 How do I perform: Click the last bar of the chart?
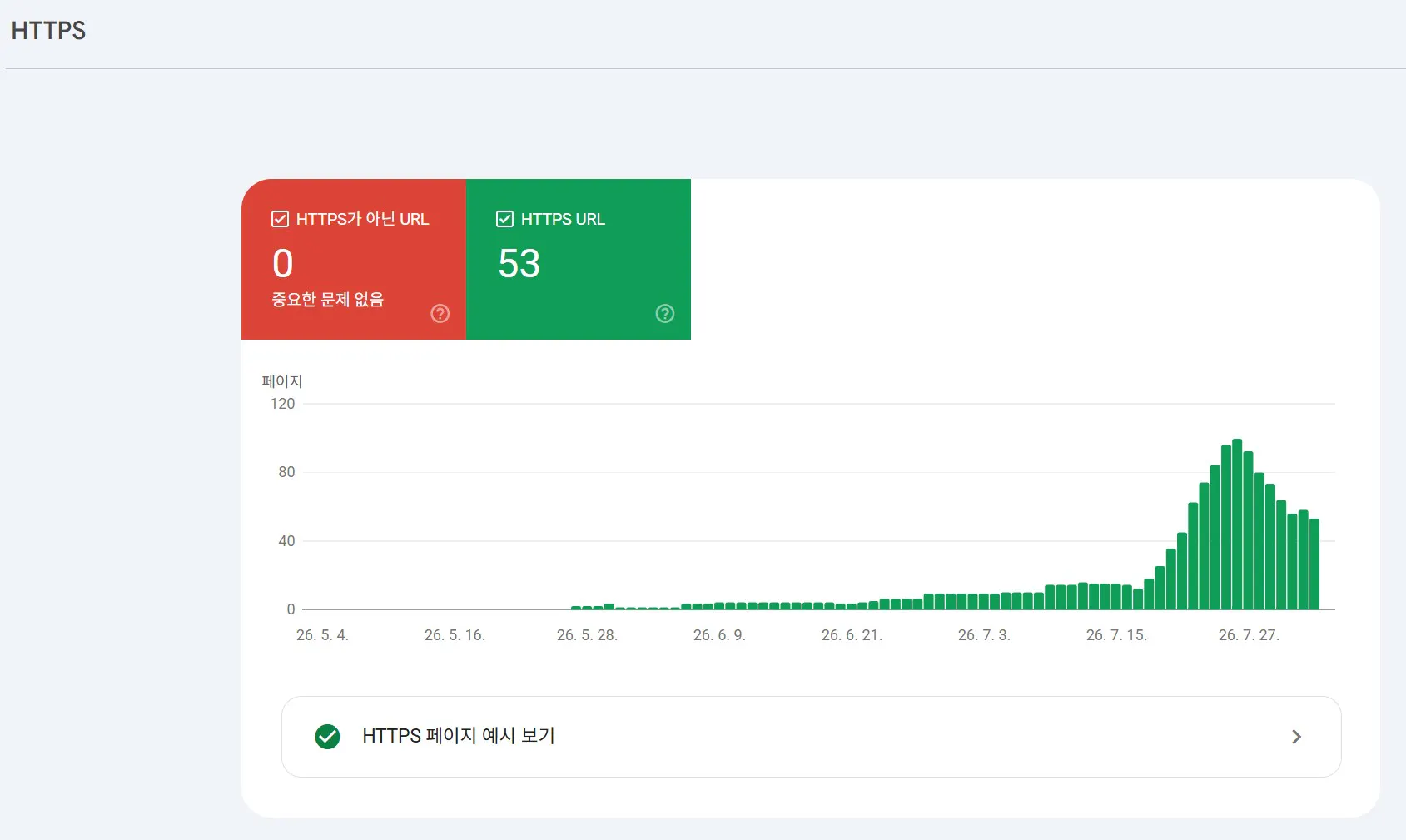[x=1314, y=564]
